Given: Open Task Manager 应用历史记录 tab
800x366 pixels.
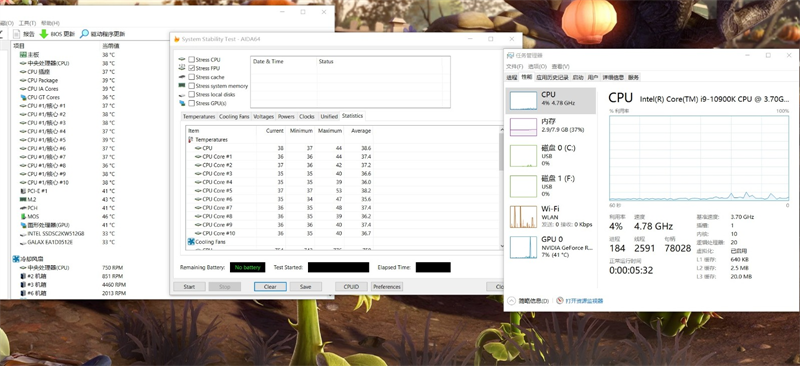Looking at the screenshot, I should point(552,78).
